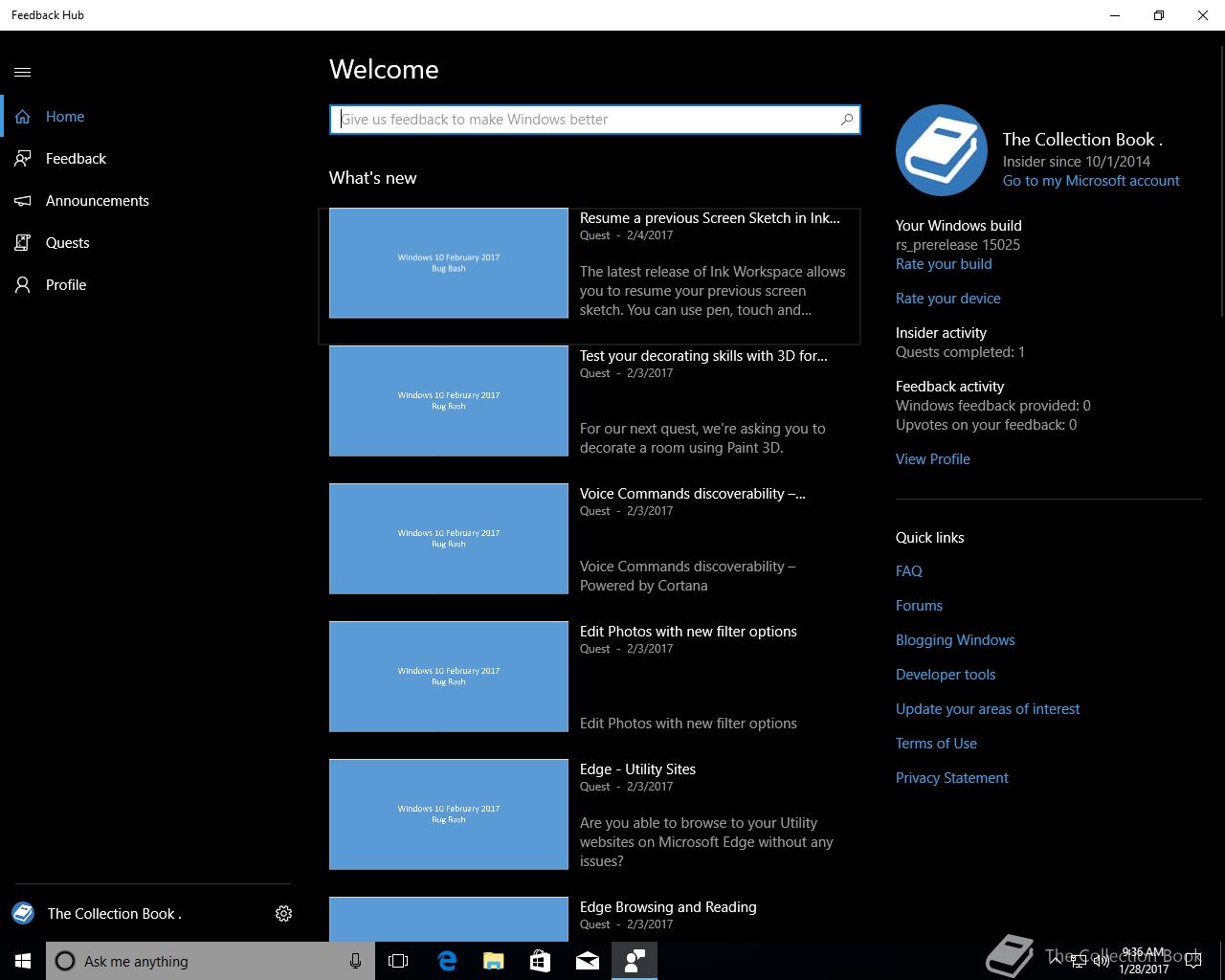Open View Profile link
Screen dimensions: 1225x980
tap(933, 459)
